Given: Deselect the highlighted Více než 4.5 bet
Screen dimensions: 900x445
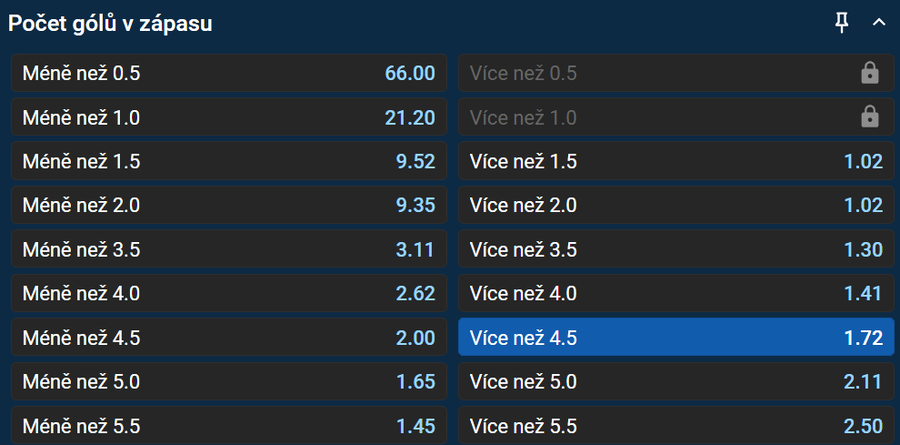Looking at the screenshot, I should point(676,338).
